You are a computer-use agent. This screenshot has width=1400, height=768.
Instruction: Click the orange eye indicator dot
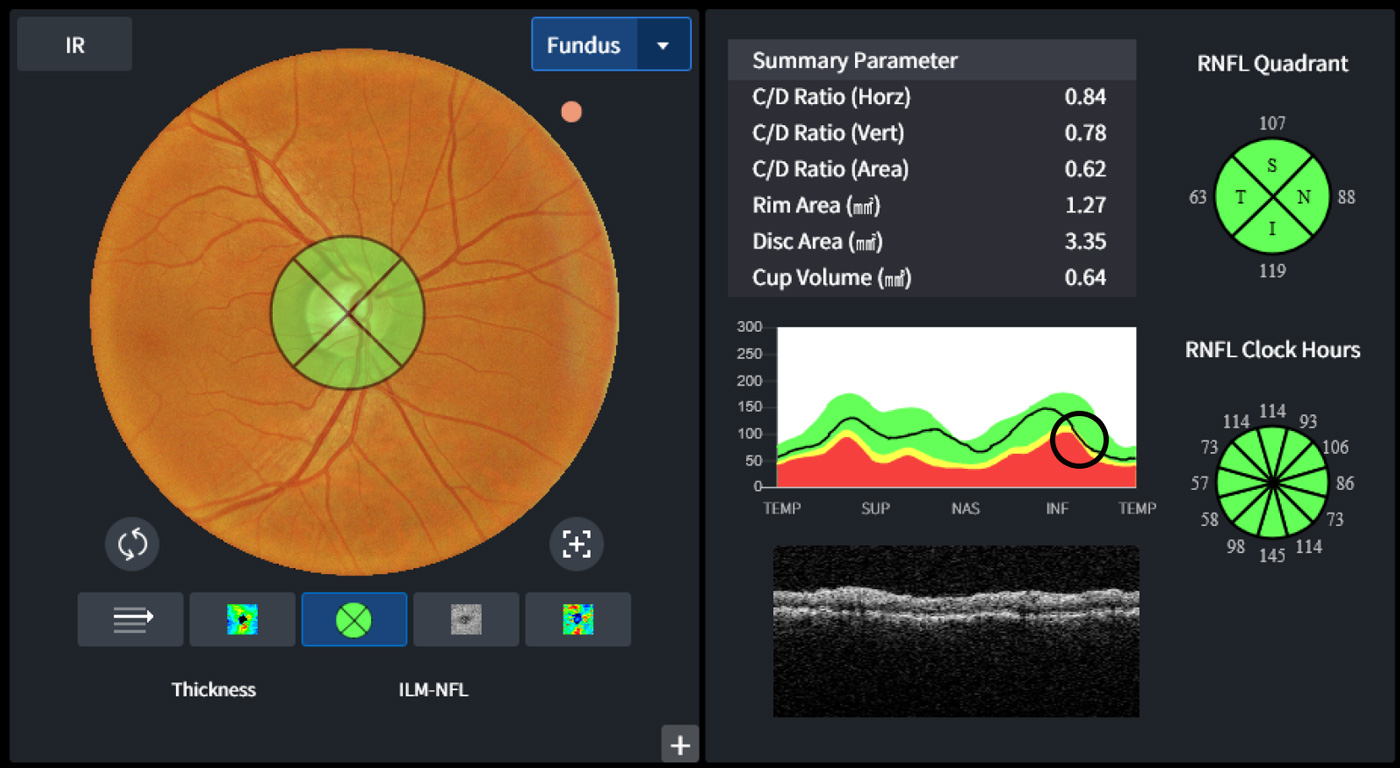571,112
